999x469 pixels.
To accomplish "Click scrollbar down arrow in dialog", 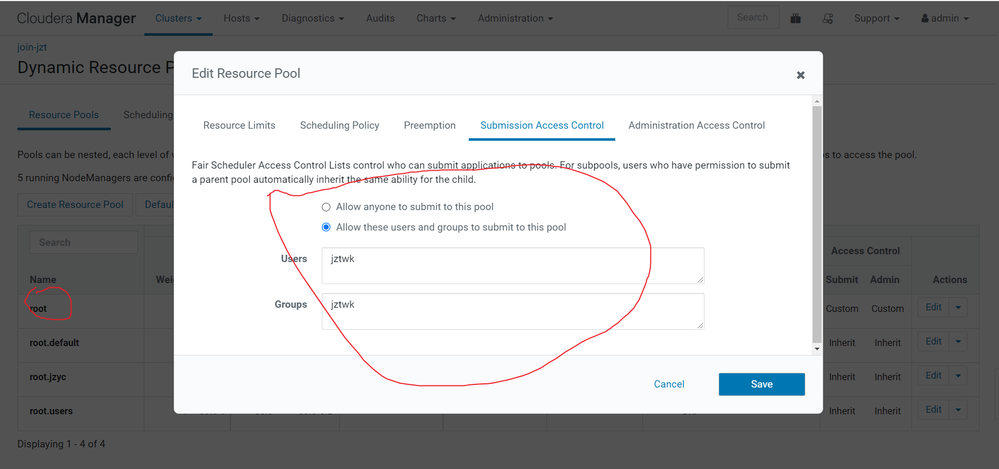I will [817, 349].
